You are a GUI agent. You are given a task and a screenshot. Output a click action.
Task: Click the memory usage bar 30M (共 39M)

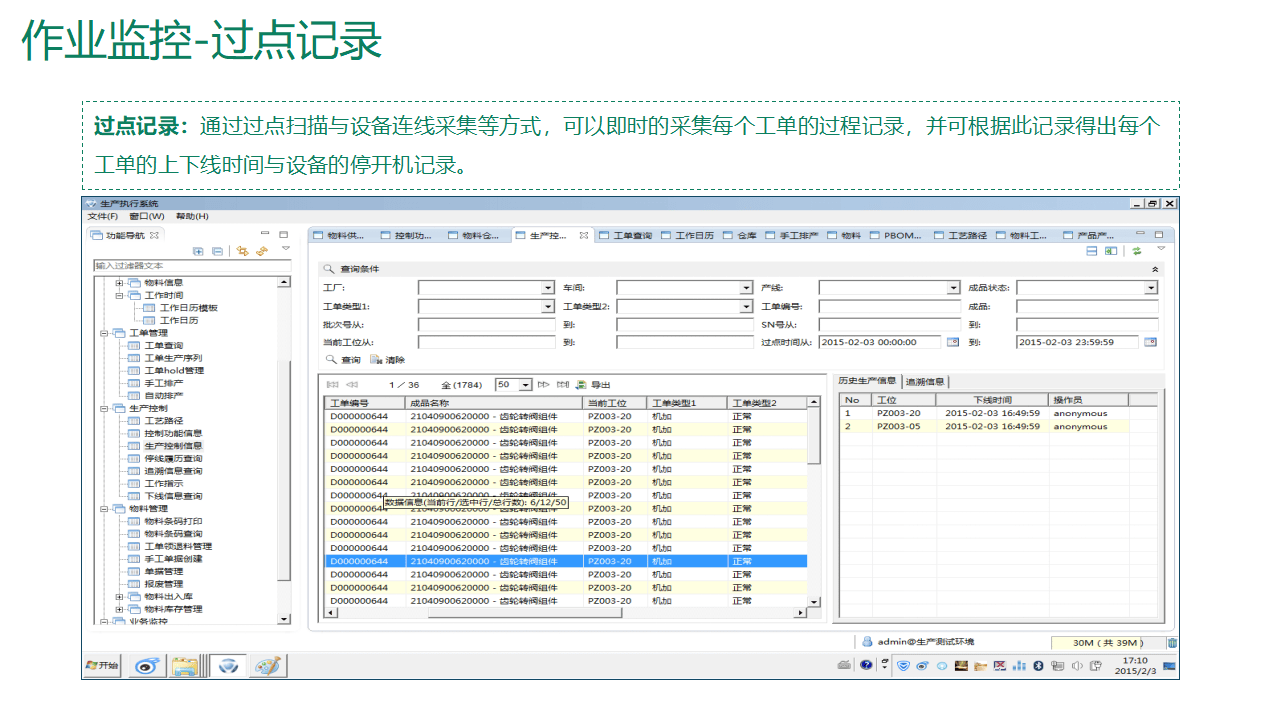[1107, 643]
